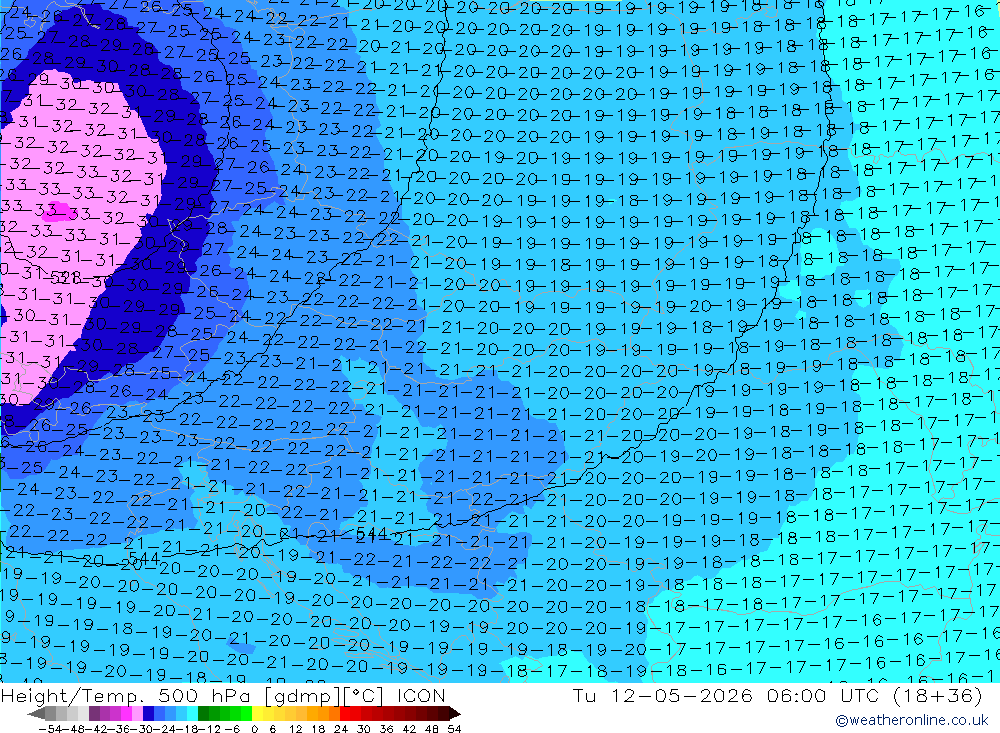Click the '06:00 UTC' time text
1000x733 pixels.
[823, 695]
